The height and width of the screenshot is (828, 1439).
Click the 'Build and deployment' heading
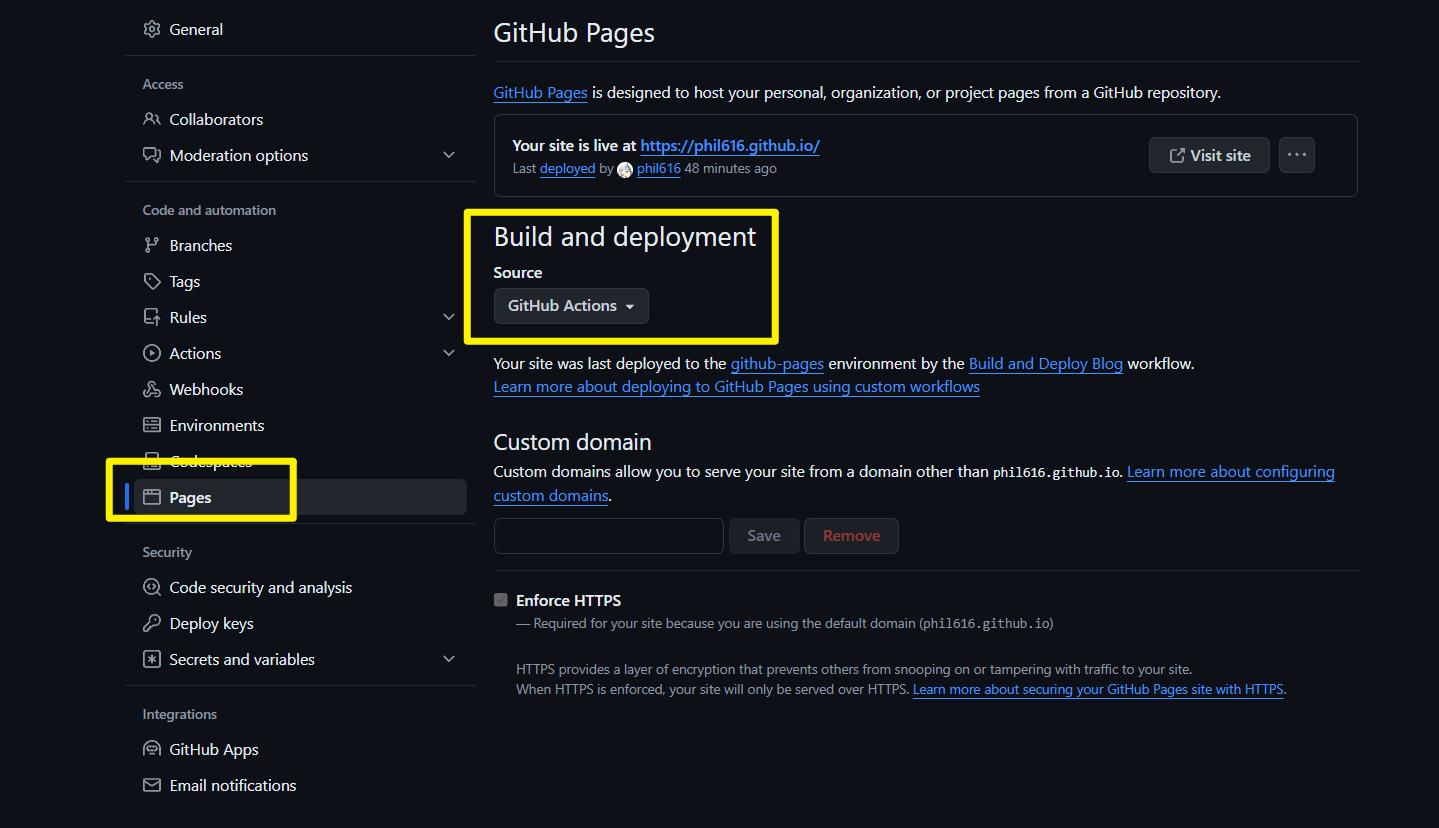point(625,237)
